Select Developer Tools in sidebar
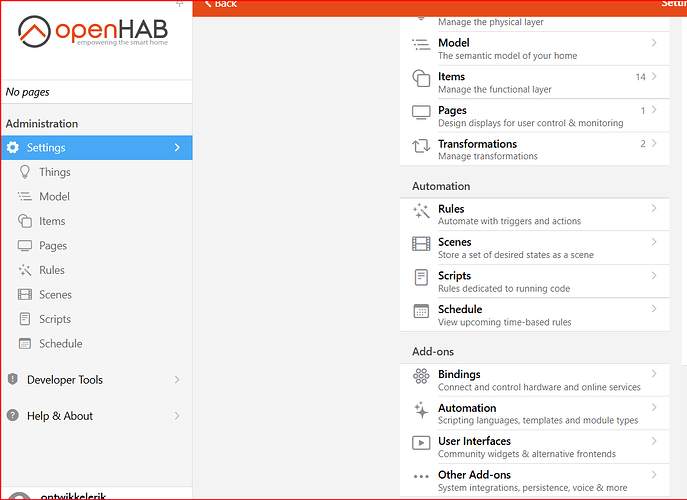687x500 pixels. (96, 379)
